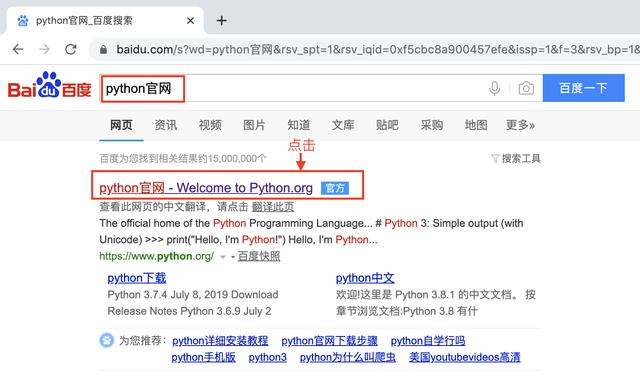
Task: Open a new tab with plus button
Action: pyautogui.click(x=222, y=20)
